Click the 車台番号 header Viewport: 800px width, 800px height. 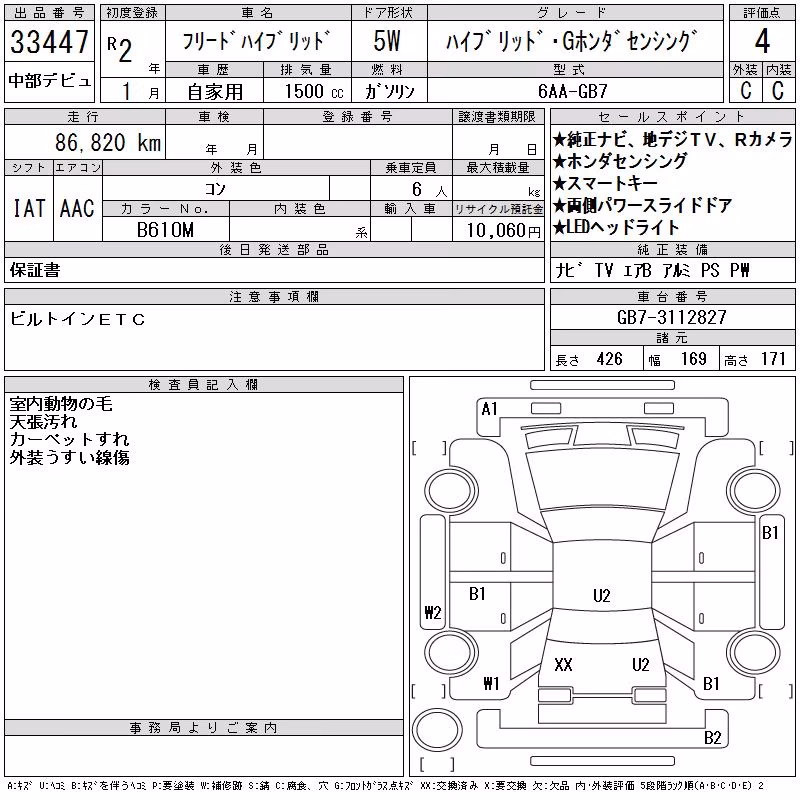pyautogui.click(x=672, y=296)
